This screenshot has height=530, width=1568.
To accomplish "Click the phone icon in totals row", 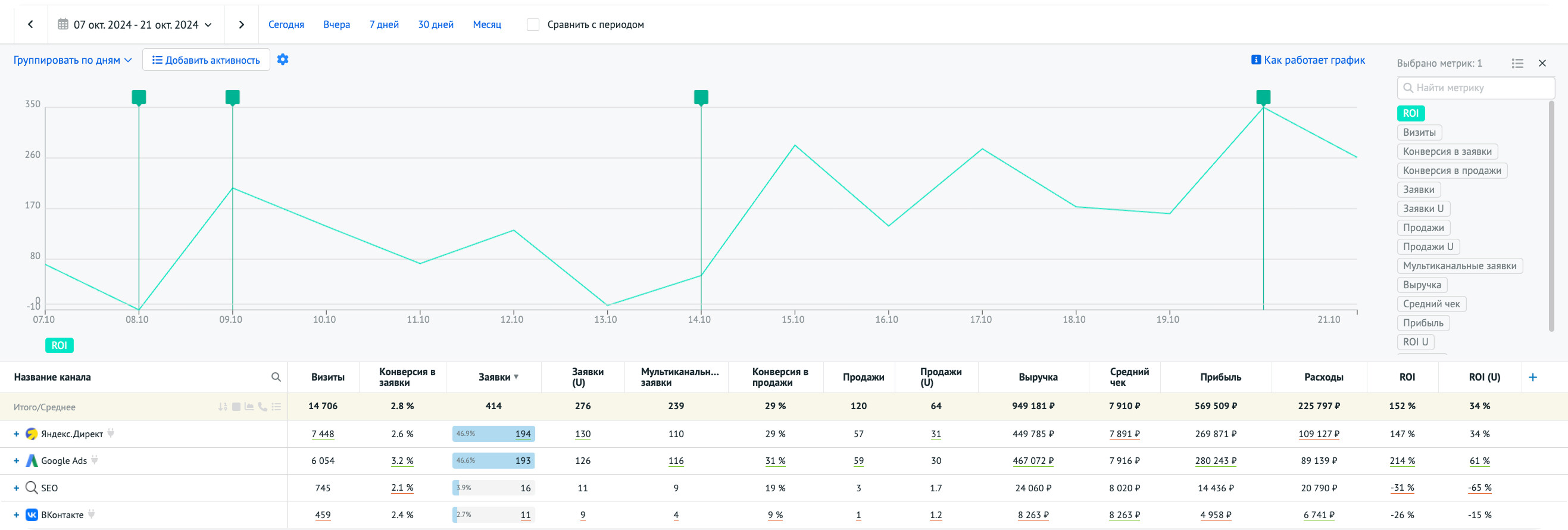I will point(263,406).
